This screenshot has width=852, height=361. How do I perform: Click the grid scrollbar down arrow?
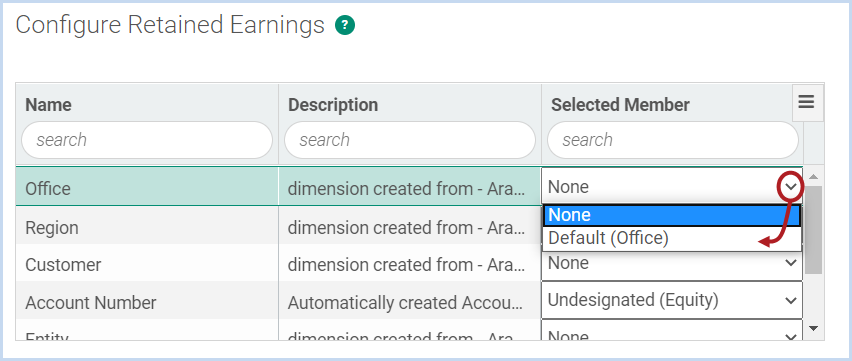coord(813,328)
